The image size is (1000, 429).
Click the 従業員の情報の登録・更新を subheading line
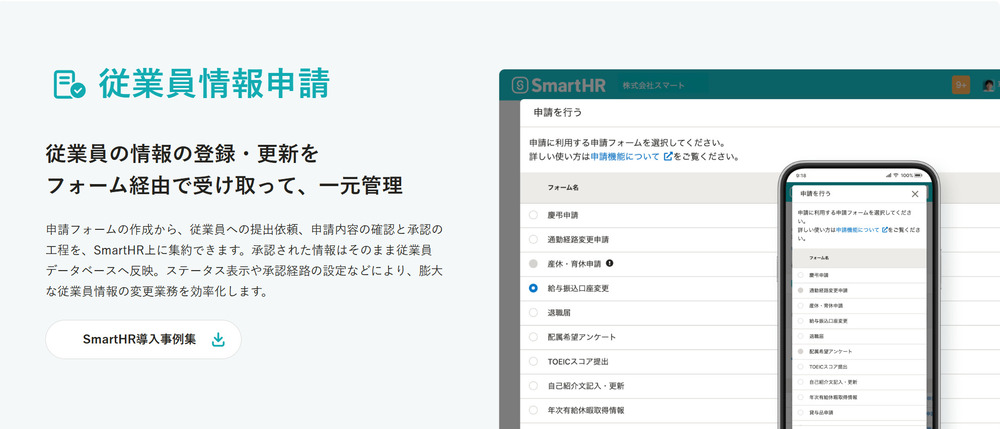[182, 154]
